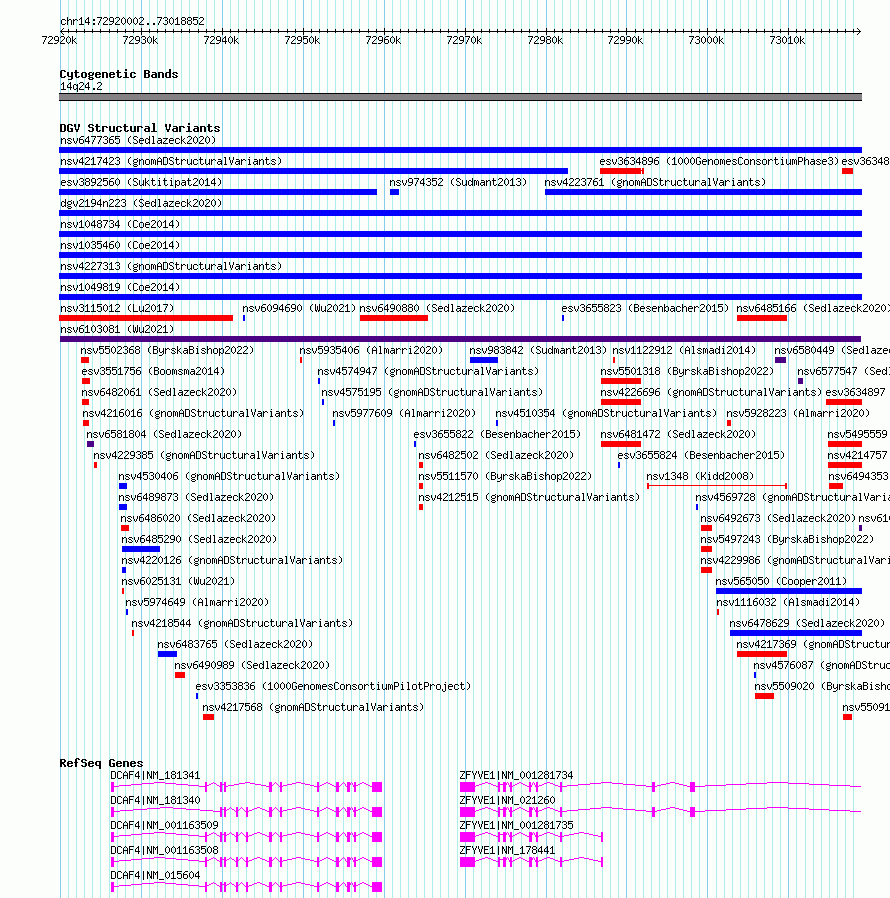Click the nsv6490880 (Sedlazeck2020) red bar
Viewport: 890px width, 898px height.
[394, 318]
